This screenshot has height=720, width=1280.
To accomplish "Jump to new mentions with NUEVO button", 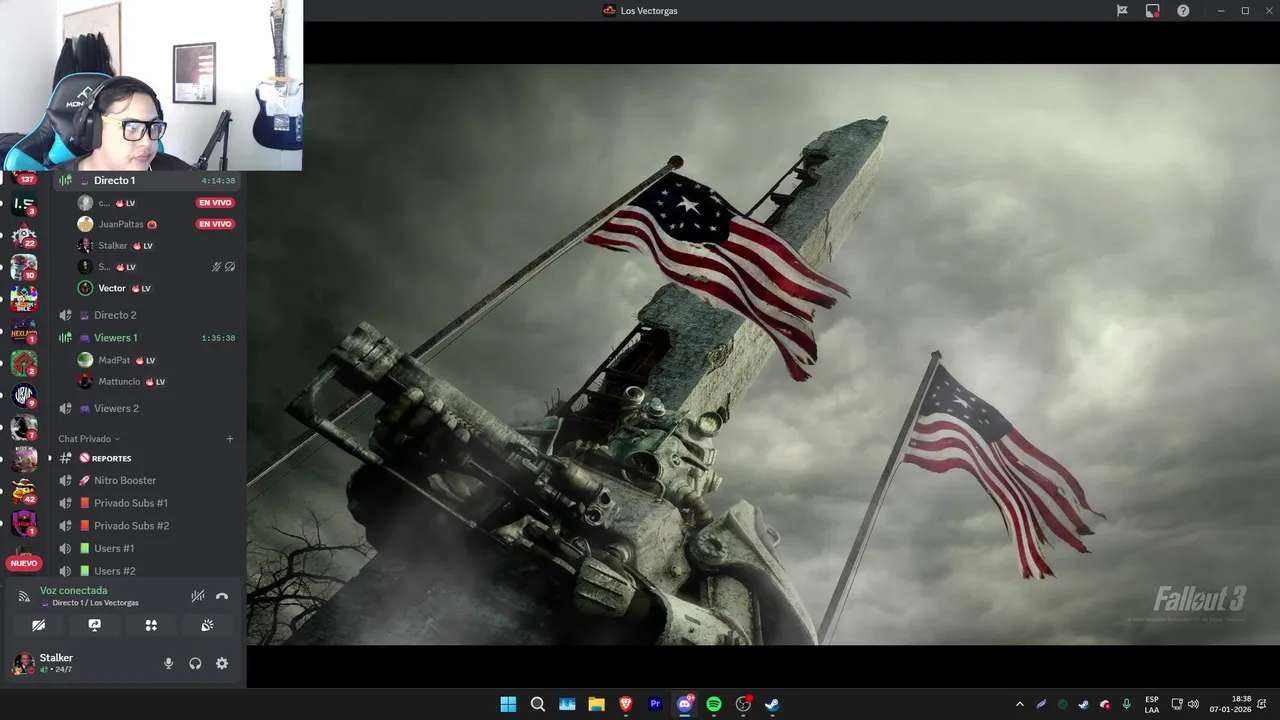I will (23, 563).
